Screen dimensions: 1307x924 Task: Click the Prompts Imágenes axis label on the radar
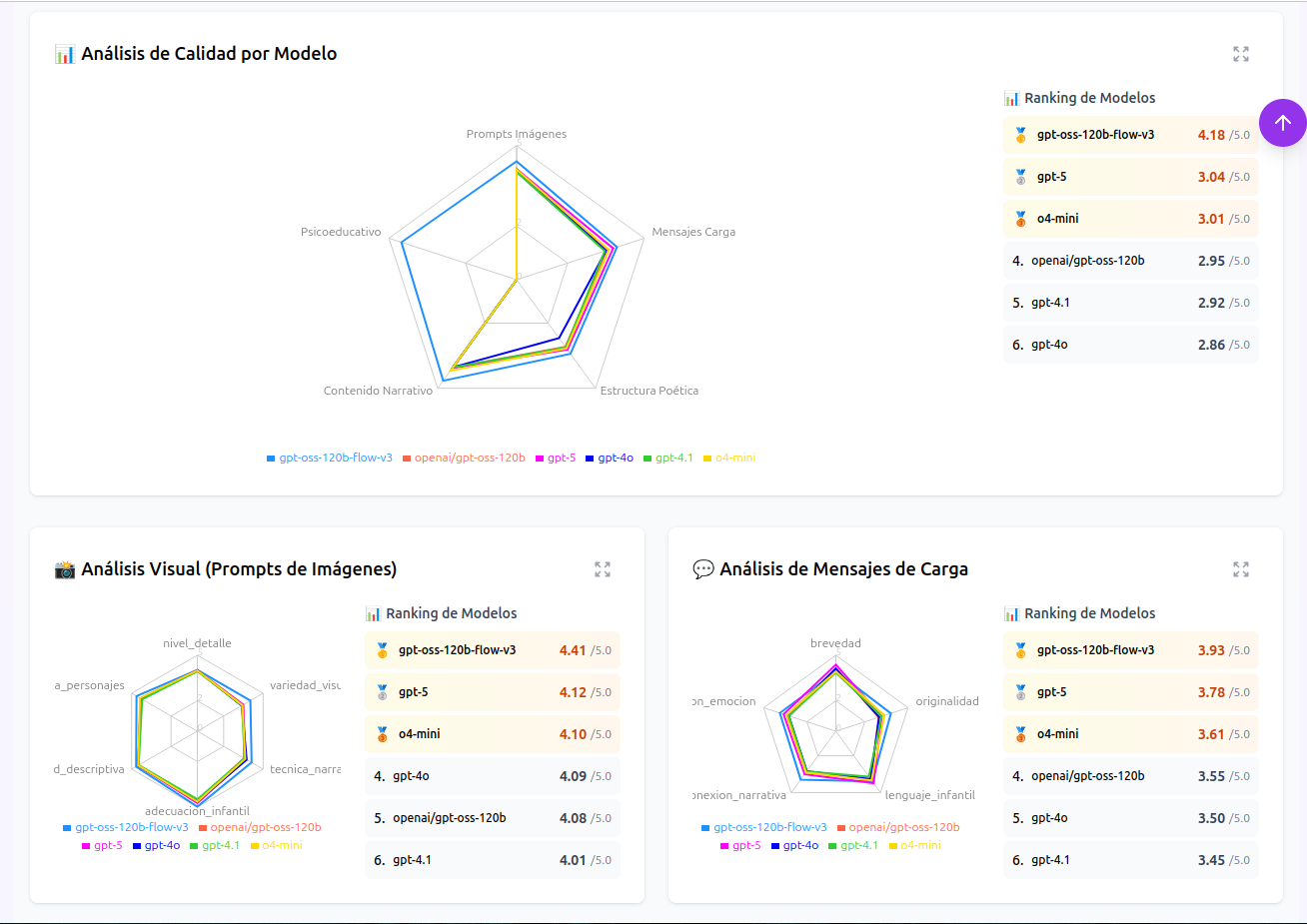coord(517,134)
